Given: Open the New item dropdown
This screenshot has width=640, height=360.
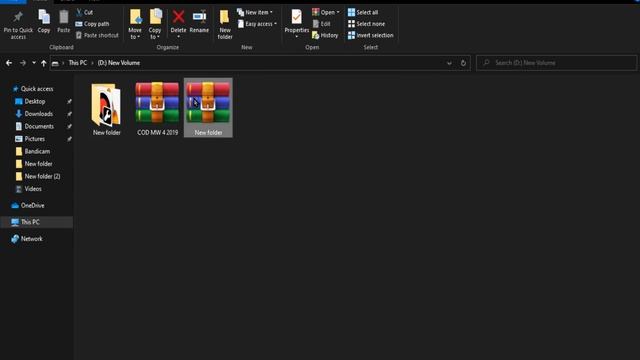Looking at the screenshot, I should (x=255, y=12).
